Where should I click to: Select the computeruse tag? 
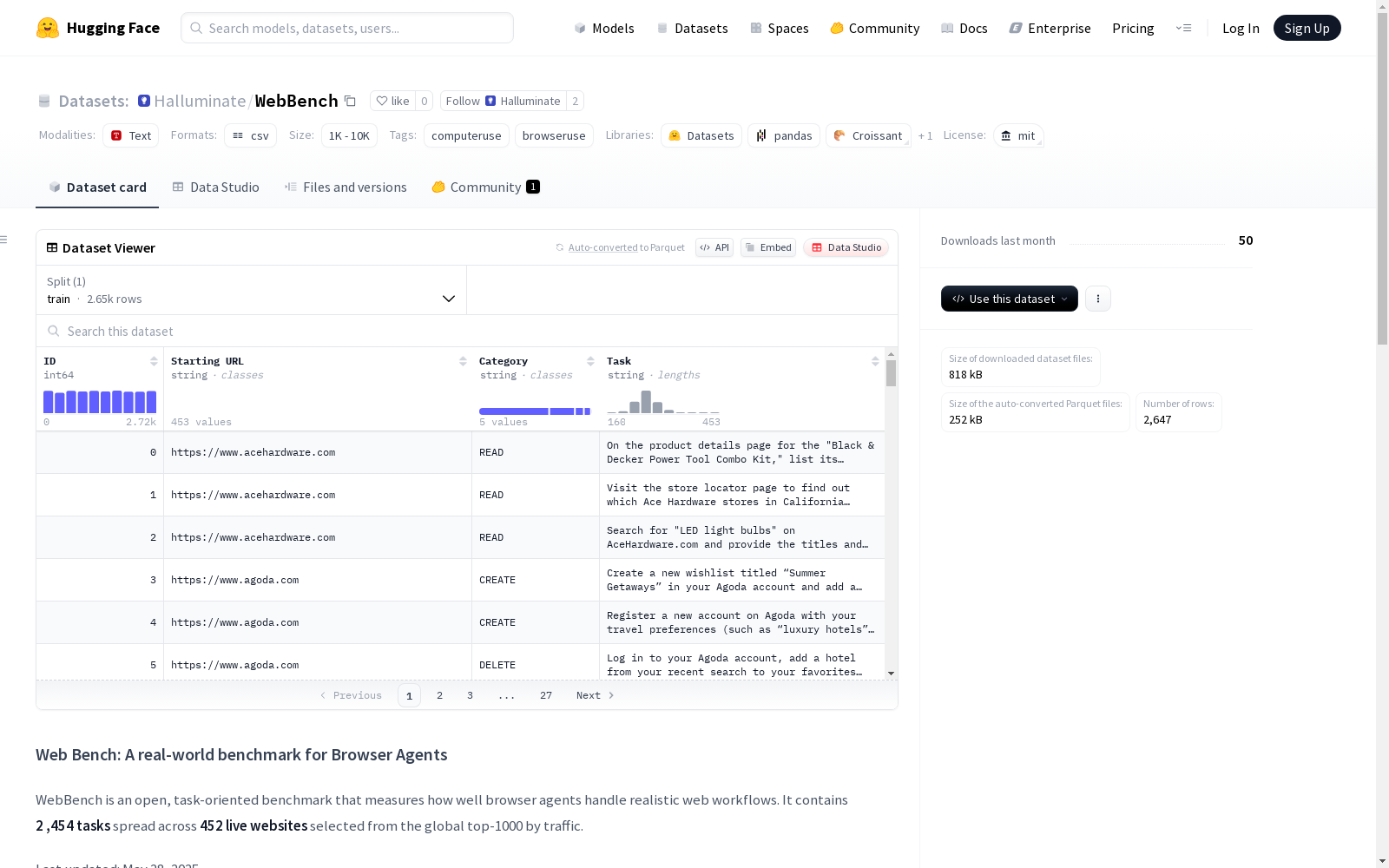coord(466,135)
